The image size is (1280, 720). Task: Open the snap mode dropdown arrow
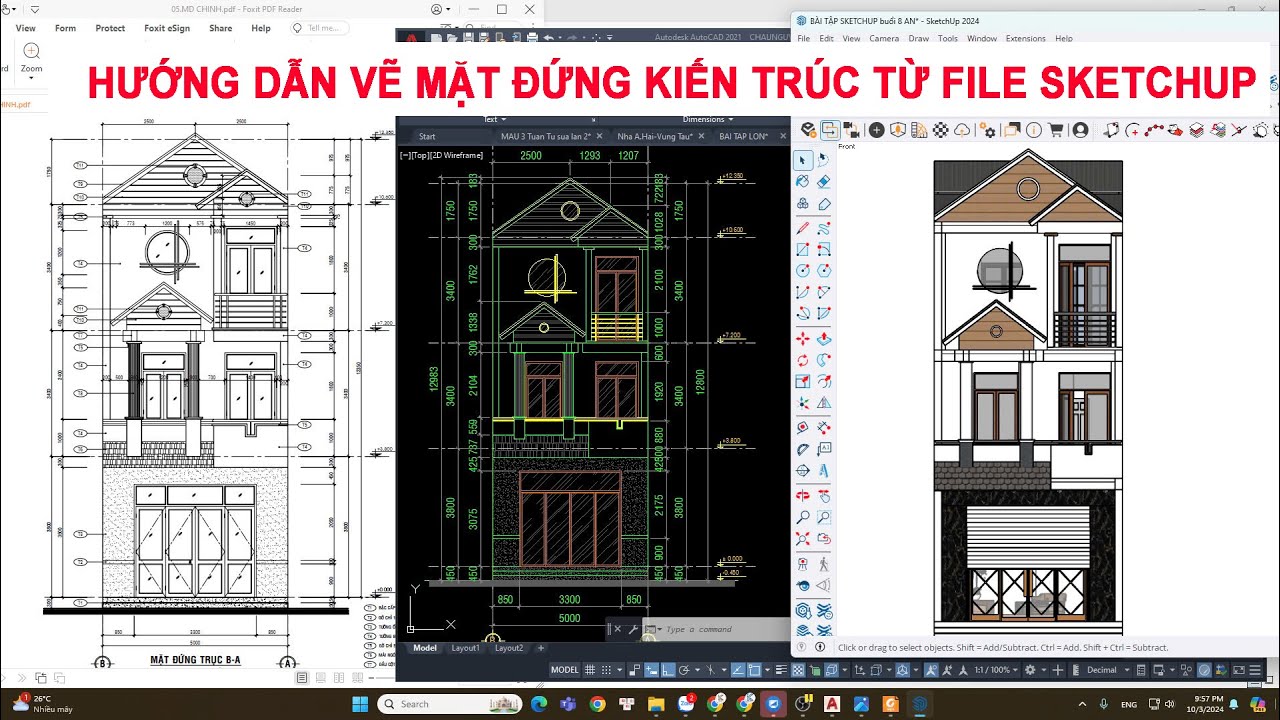pyautogui.click(x=620, y=670)
